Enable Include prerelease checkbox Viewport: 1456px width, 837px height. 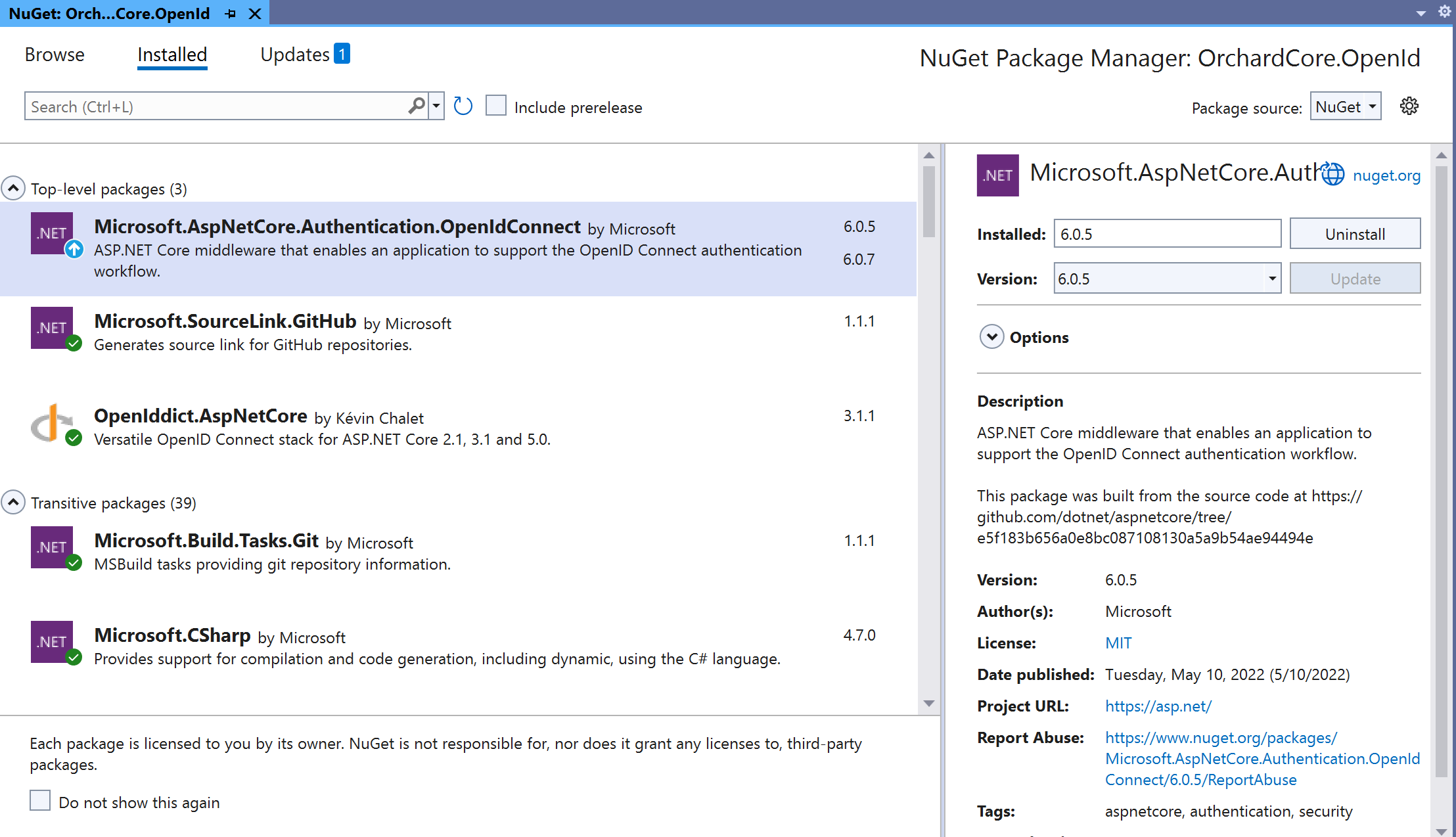(496, 106)
